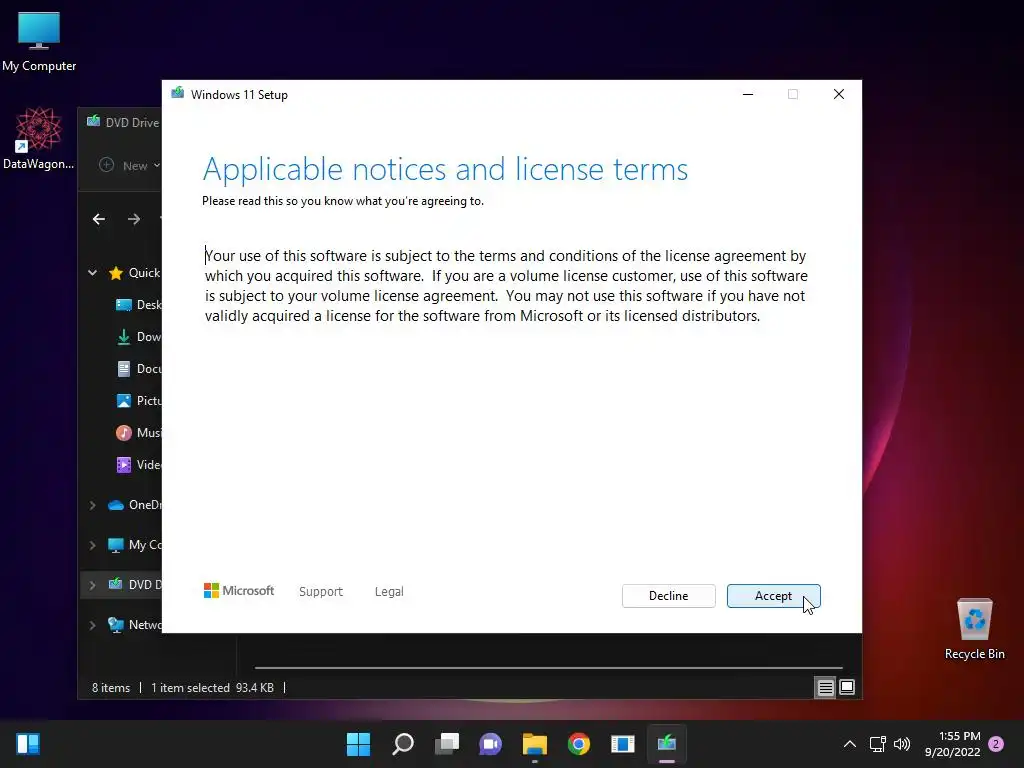The height and width of the screenshot is (768, 1024).
Task: Open the My Computer desktop icon
Action: (39, 42)
